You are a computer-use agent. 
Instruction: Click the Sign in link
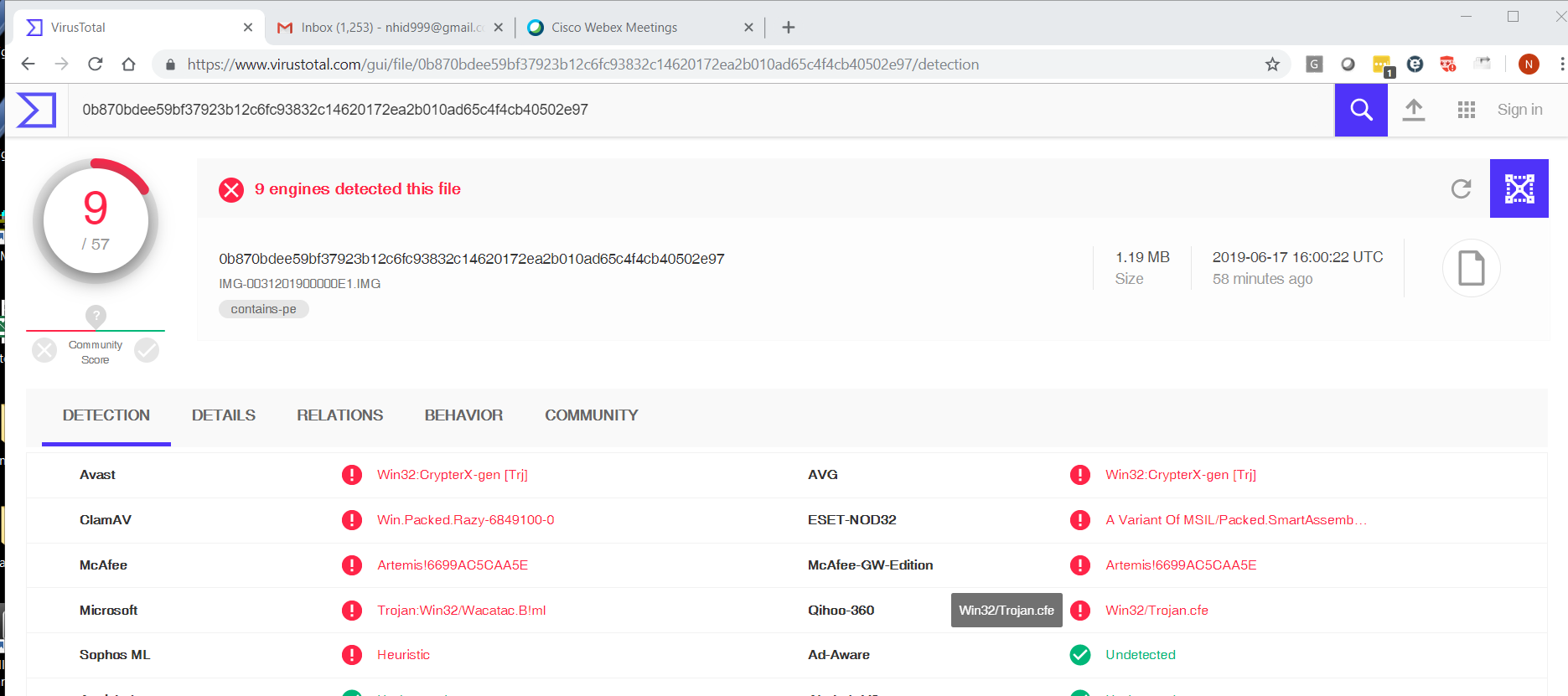[1519, 110]
